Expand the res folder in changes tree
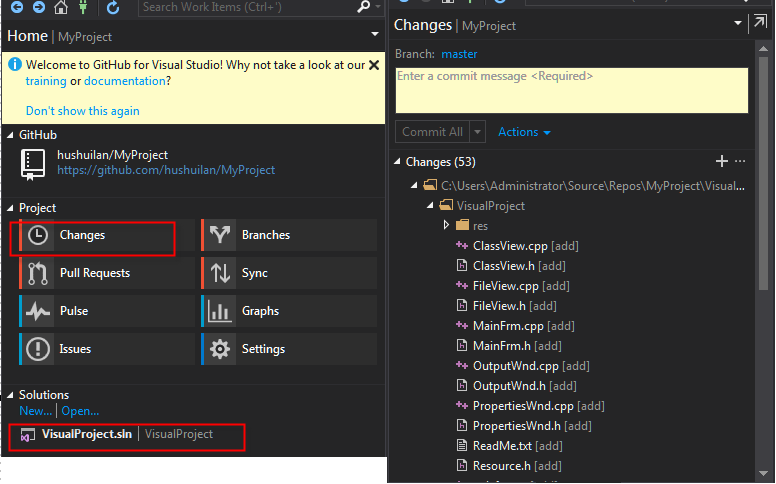 446,226
